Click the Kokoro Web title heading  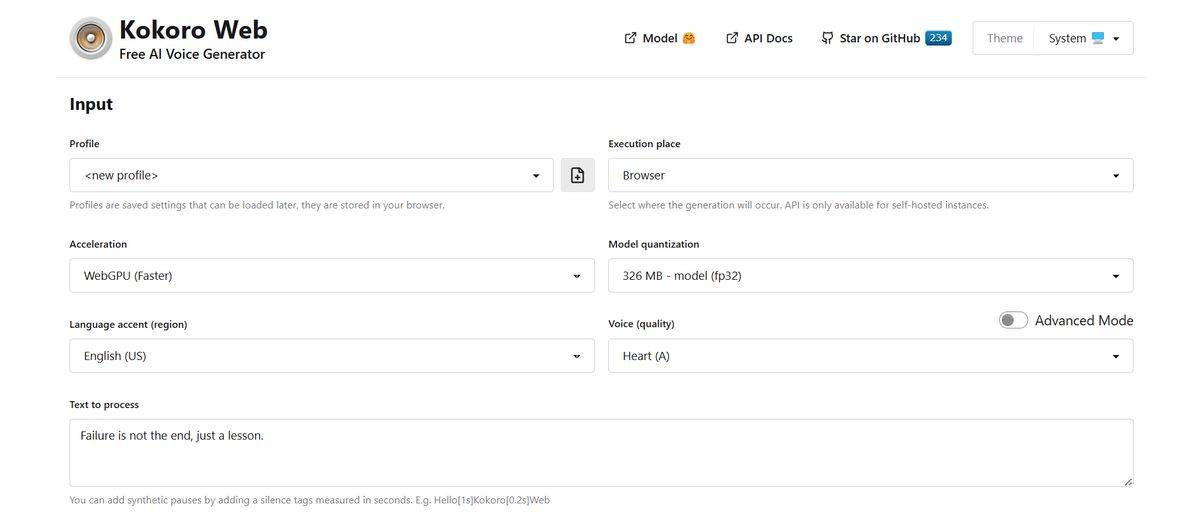coord(193,29)
